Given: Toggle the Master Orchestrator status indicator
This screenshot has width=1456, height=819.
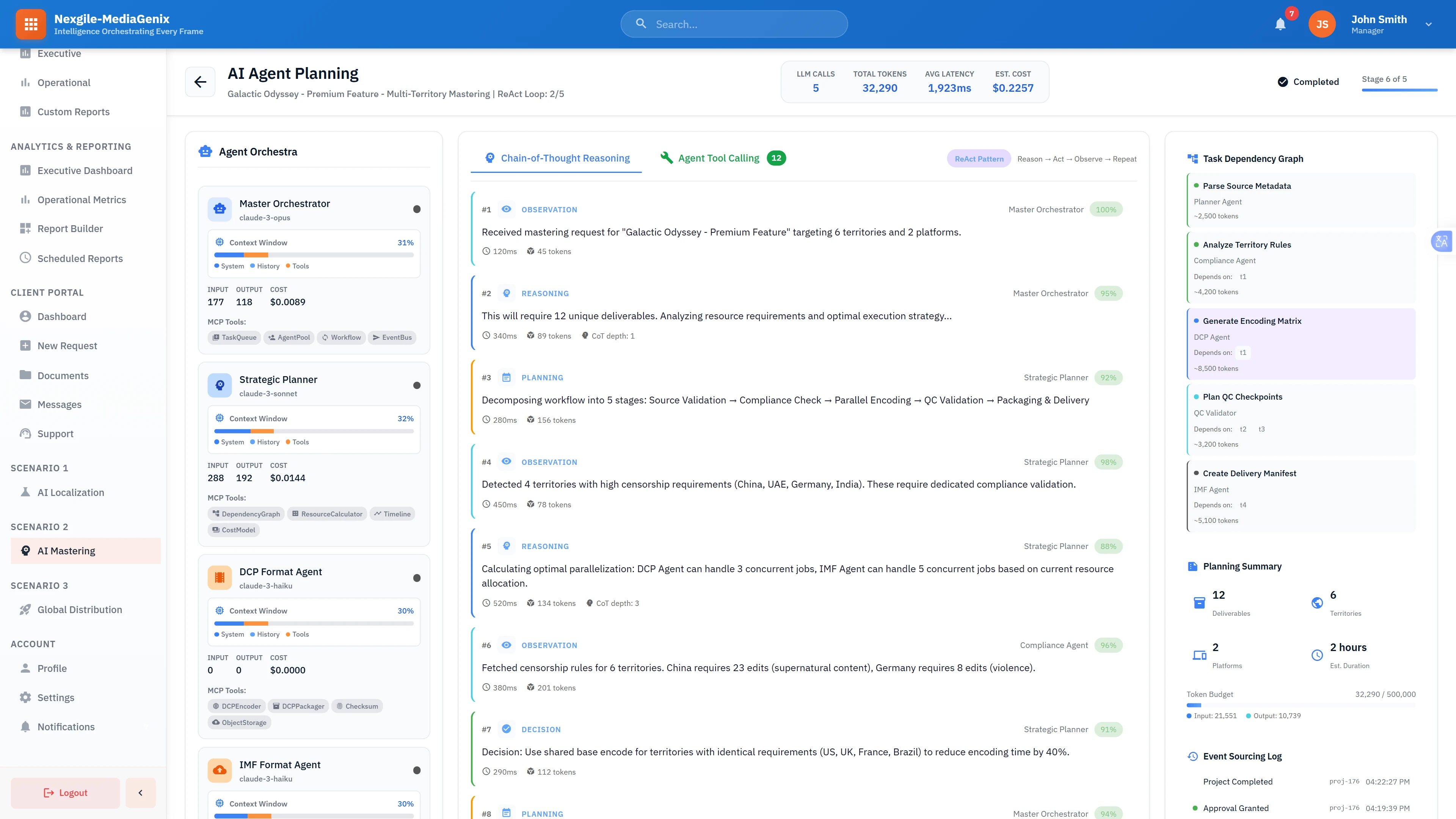Looking at the screenshot, I should (417, 209).
